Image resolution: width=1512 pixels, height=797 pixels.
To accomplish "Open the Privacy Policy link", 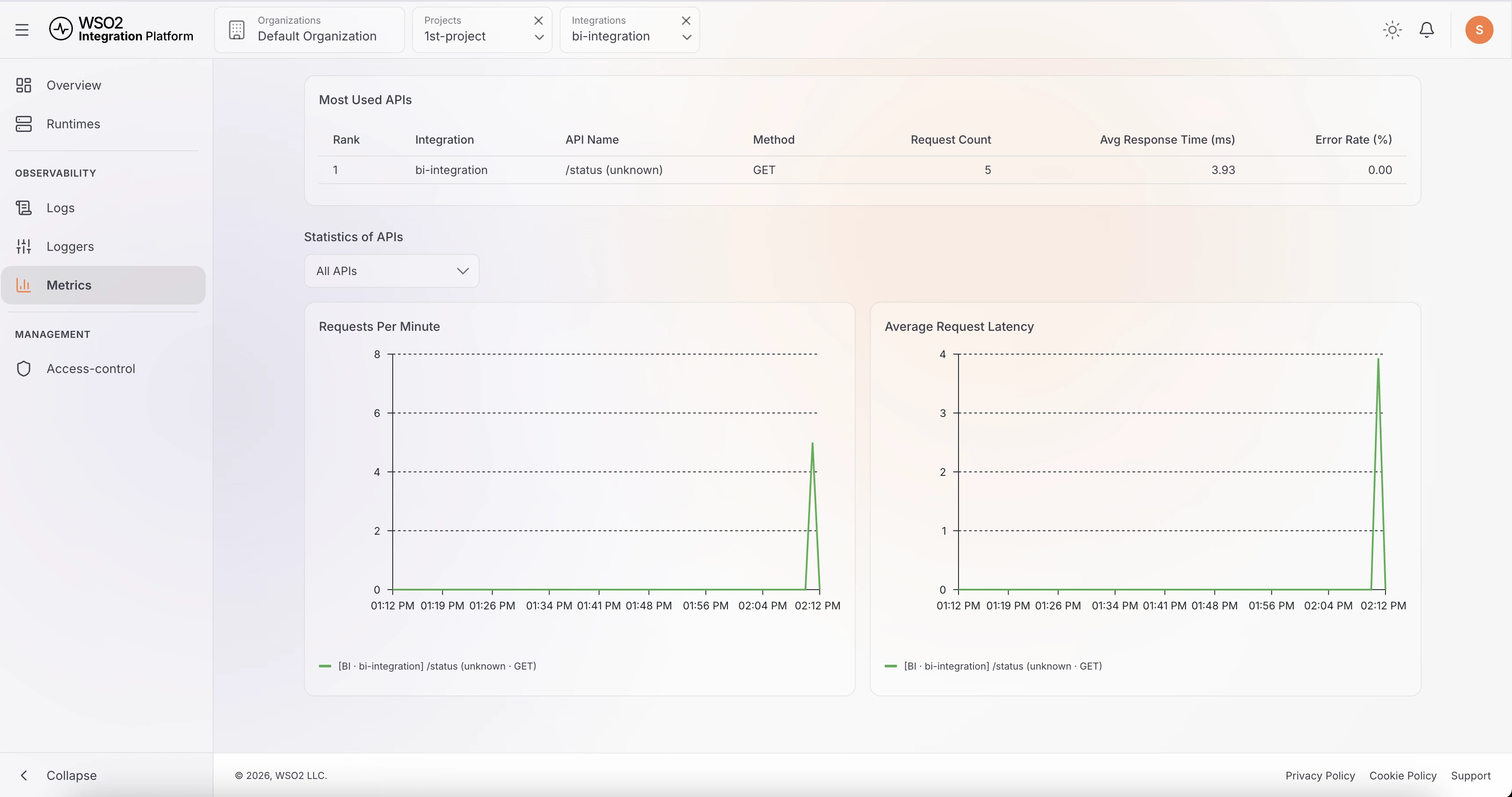I will [x=1320, y=775].
